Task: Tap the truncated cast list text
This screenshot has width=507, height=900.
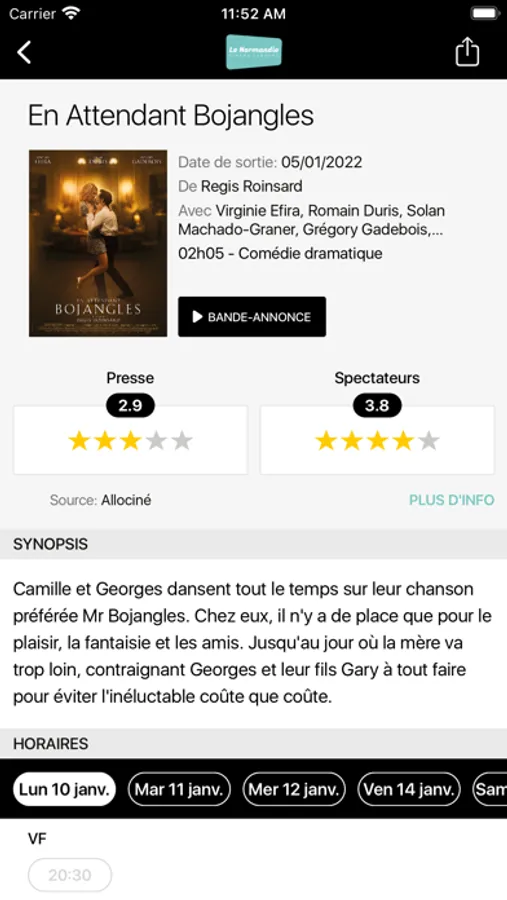Action: point(311,220)
